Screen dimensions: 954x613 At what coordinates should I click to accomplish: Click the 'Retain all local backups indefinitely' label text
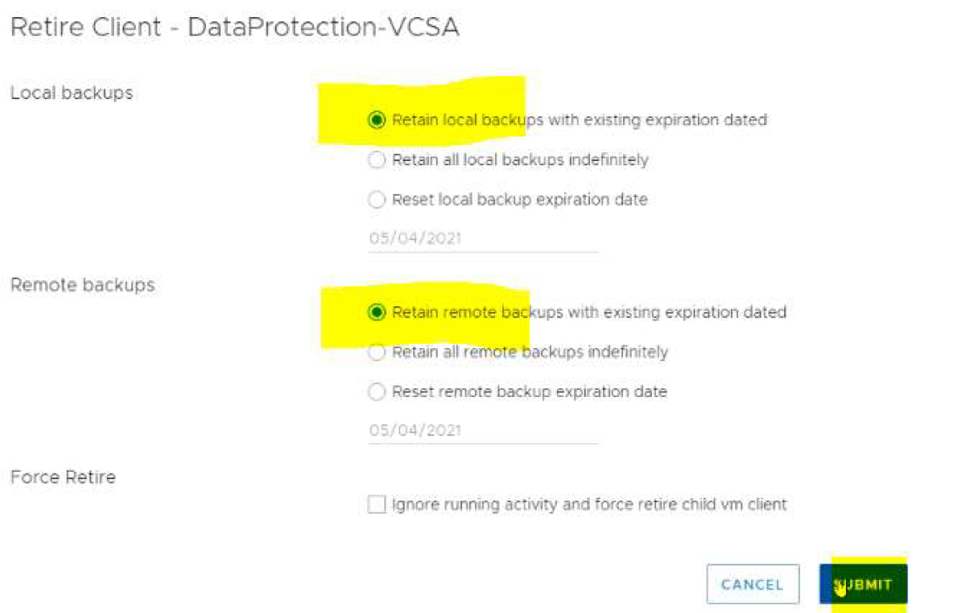point(520,160)
